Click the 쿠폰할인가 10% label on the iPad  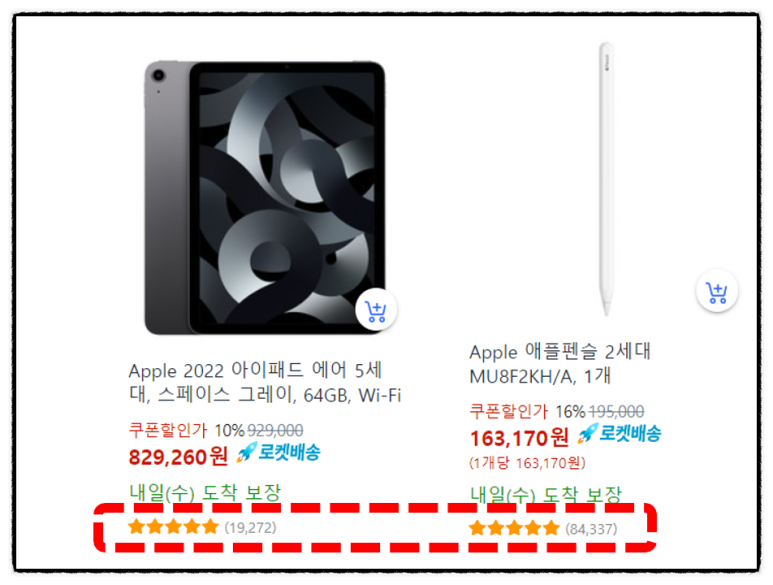click(186, 430)
